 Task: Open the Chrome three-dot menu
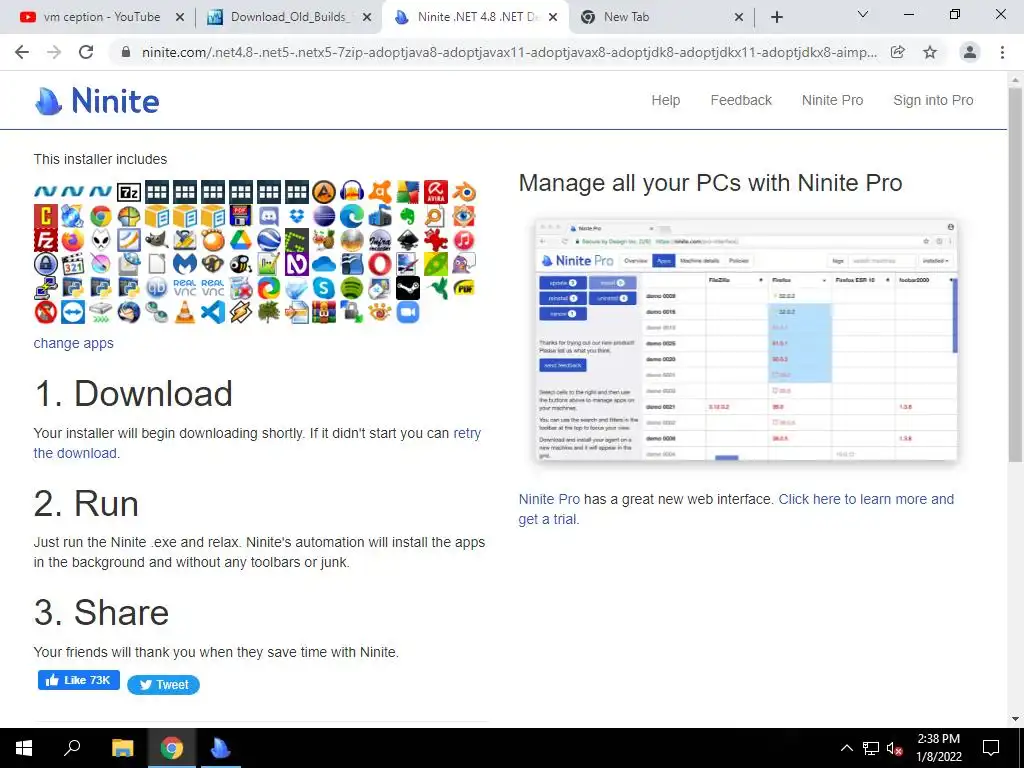pyautogui.click(x=1002, y=52)
